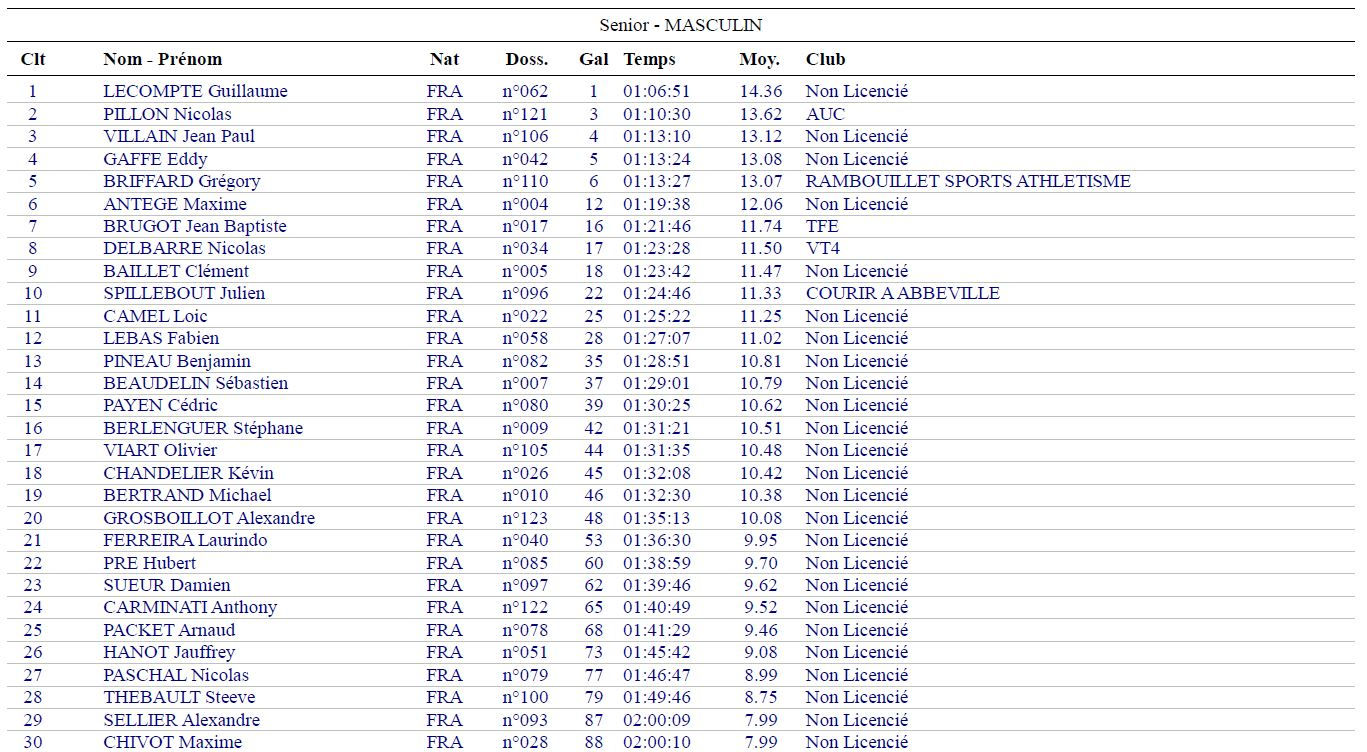Select the name LEBAS Fabien
The width and height of the screenshot is (1367, 752).
tap(161, 338)
